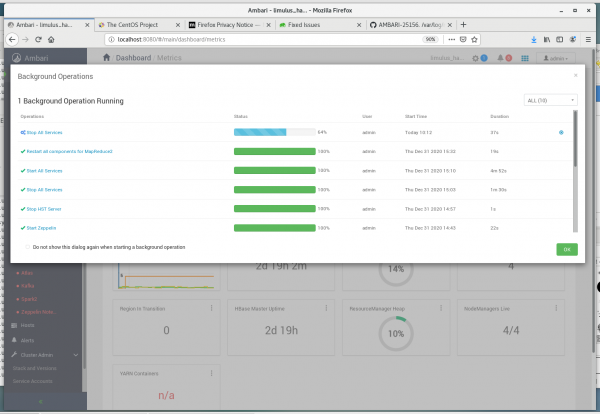Reload the current page
Screen dimensions: 600x414
tap(38, 39)
